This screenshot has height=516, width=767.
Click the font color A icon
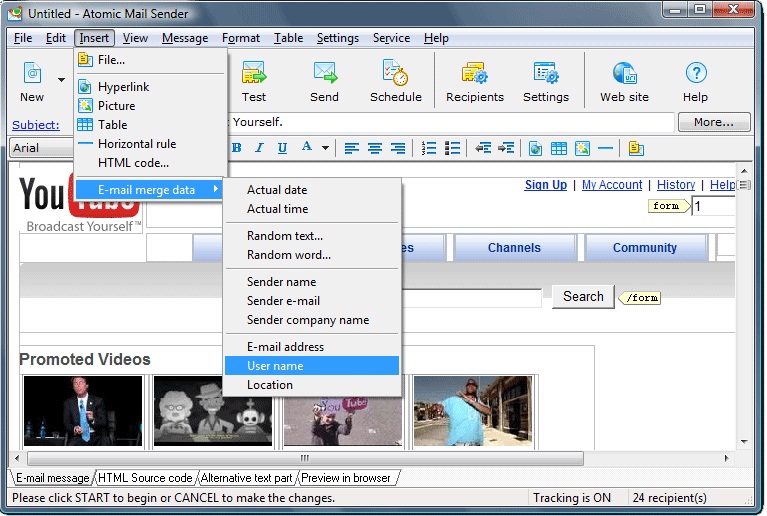[x=307, y=147]
